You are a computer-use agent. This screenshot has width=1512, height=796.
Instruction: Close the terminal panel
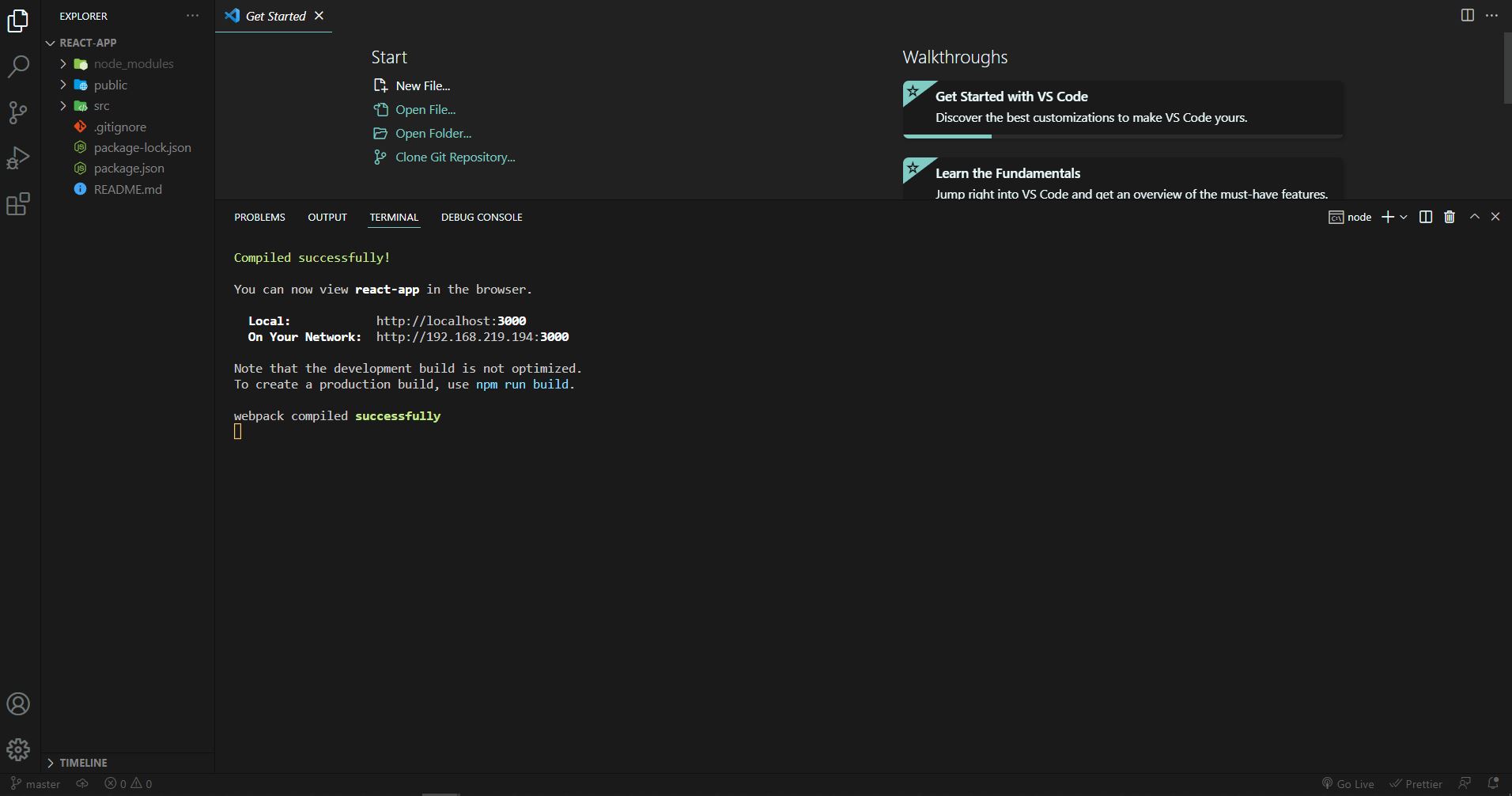(1495, 217)
